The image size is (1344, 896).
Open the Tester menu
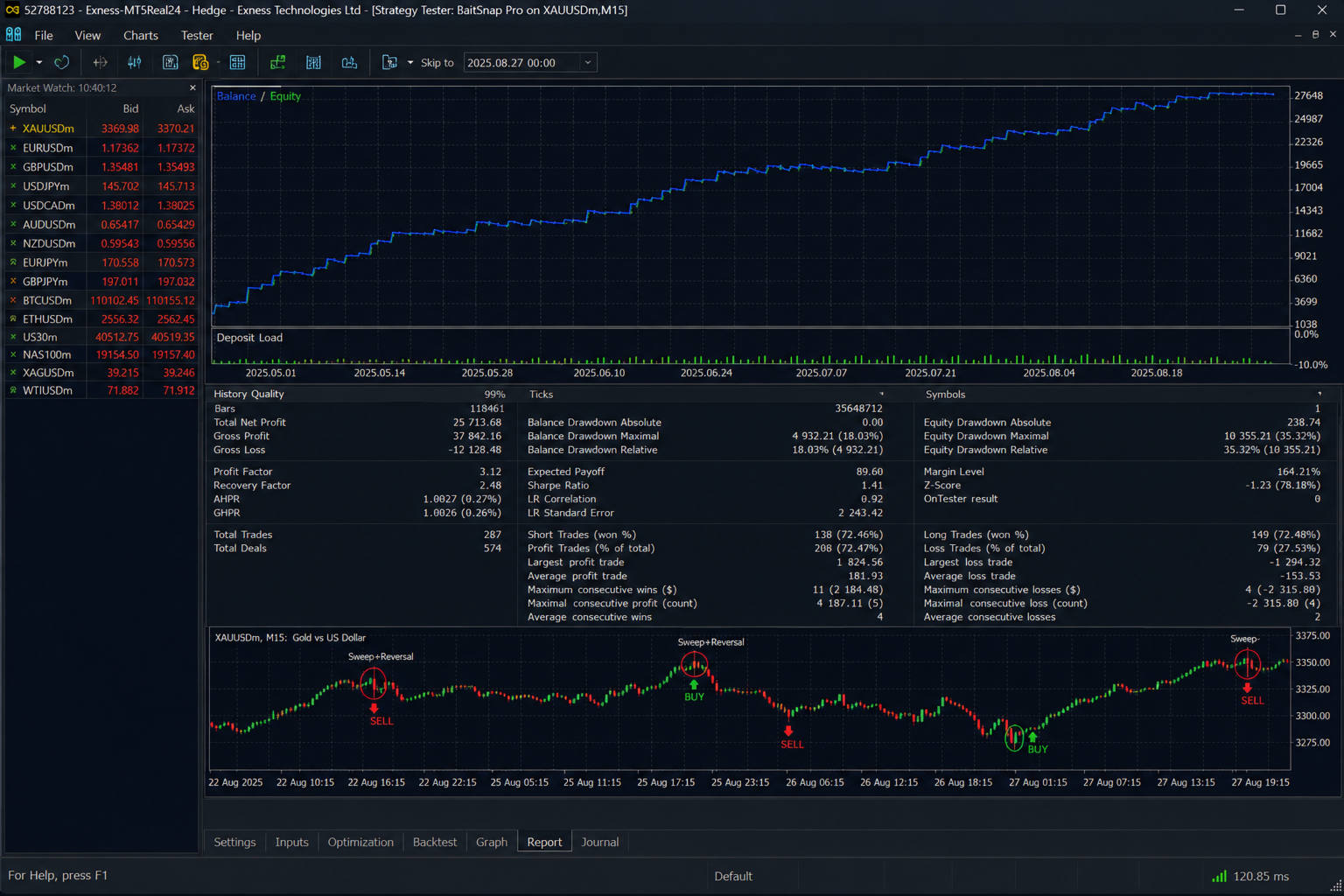coord(197,36)
